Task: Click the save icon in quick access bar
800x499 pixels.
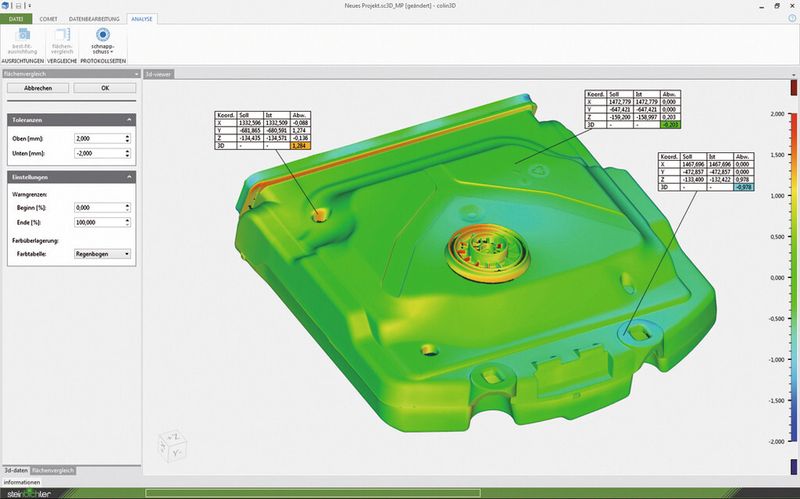Action: click(x=18, y=6)
